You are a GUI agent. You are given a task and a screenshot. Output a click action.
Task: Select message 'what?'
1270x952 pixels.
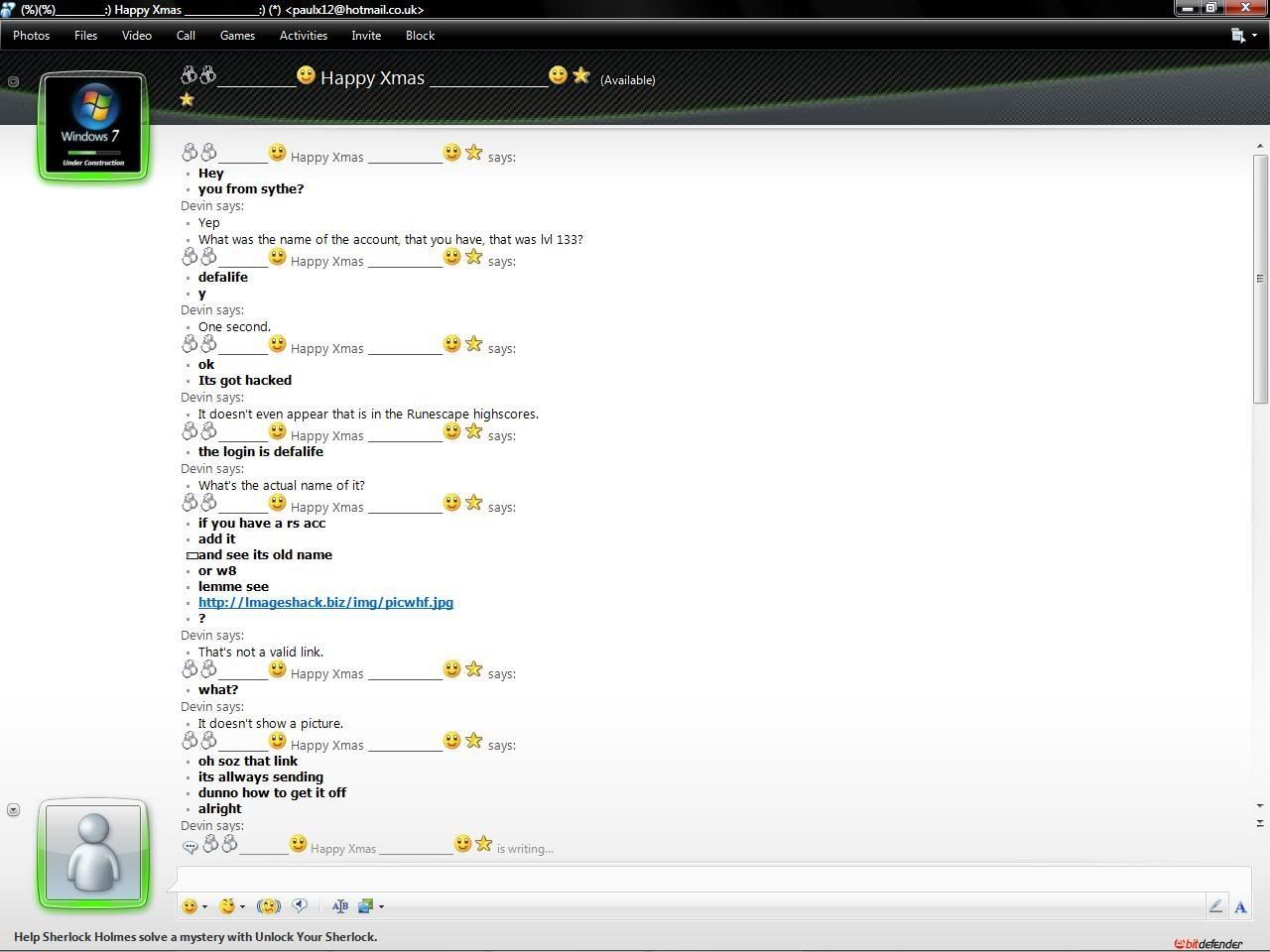[x=218, y=689]
